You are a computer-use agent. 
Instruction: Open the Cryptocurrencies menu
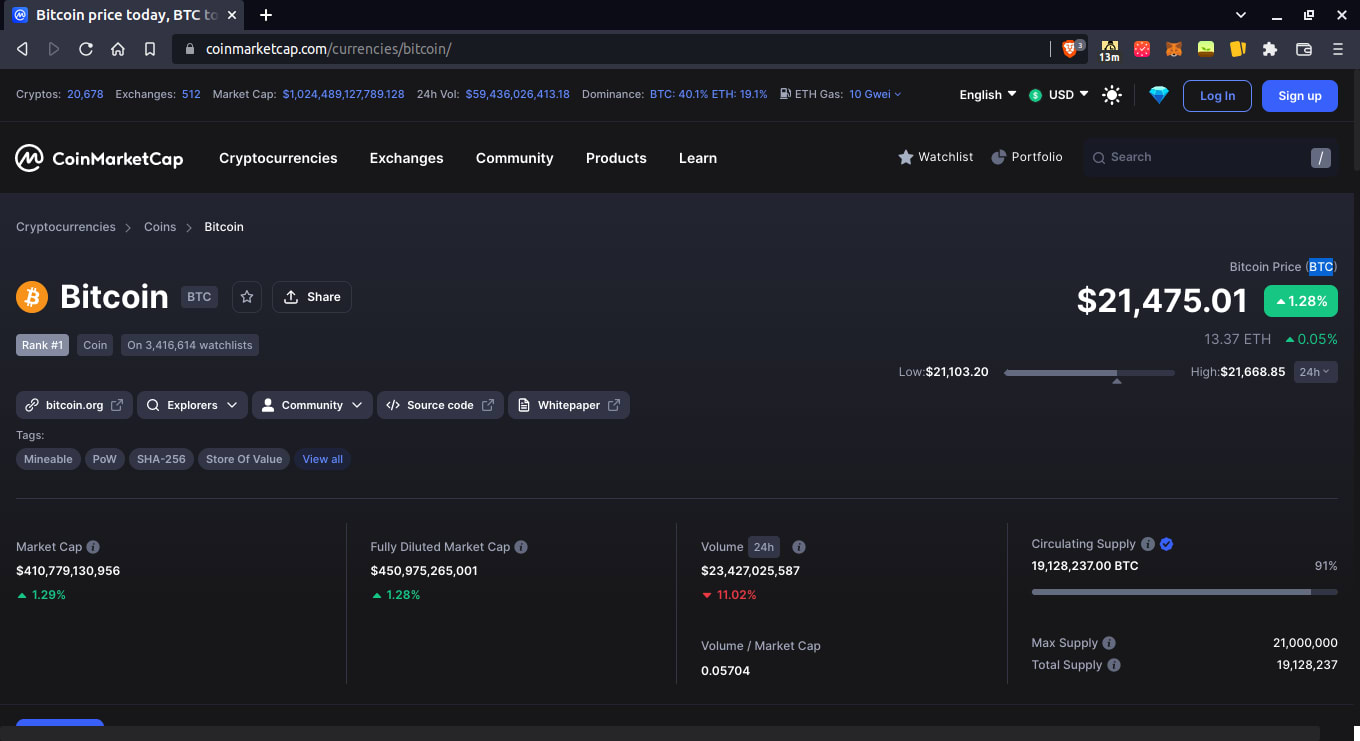[x=278, y=158]
